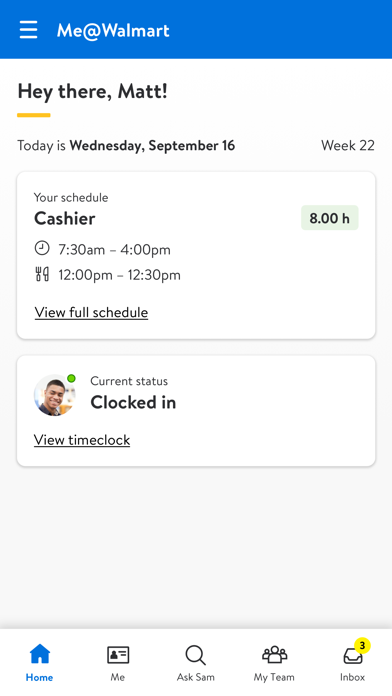
Task: Switch to the Ask Sam tab
Action: 196,677
